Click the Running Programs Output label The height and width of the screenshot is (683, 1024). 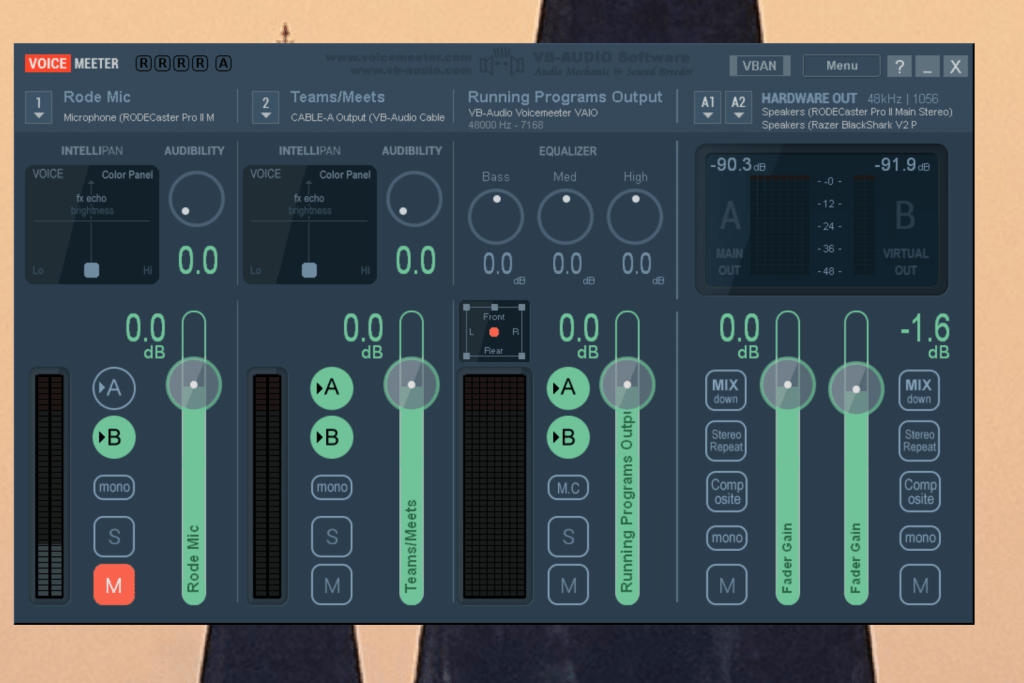565,97
